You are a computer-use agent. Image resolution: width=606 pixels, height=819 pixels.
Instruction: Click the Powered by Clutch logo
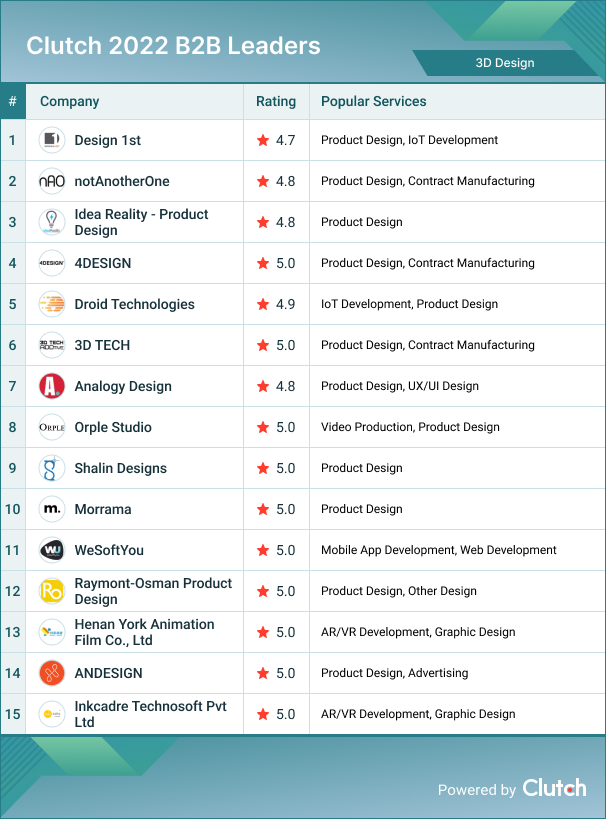[554, 788]
